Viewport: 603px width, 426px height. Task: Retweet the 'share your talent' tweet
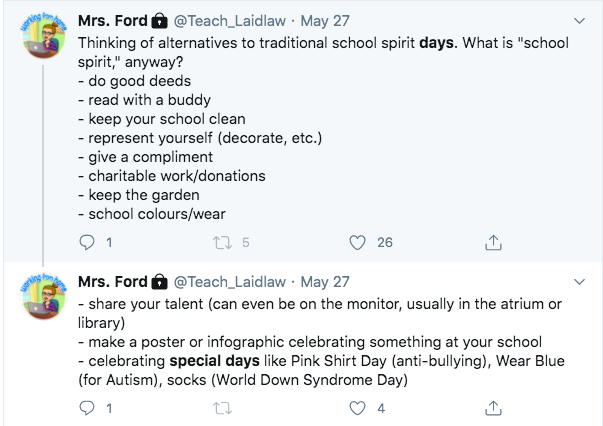222,408
